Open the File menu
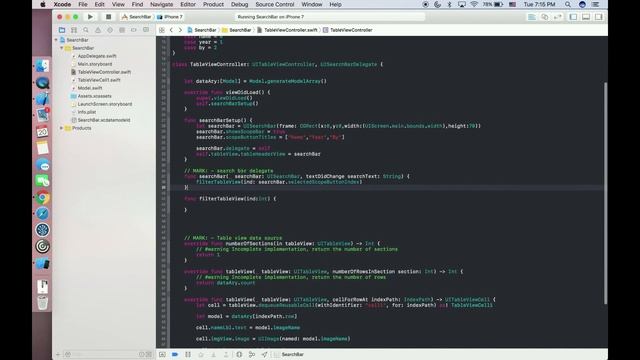 (83, 4)
